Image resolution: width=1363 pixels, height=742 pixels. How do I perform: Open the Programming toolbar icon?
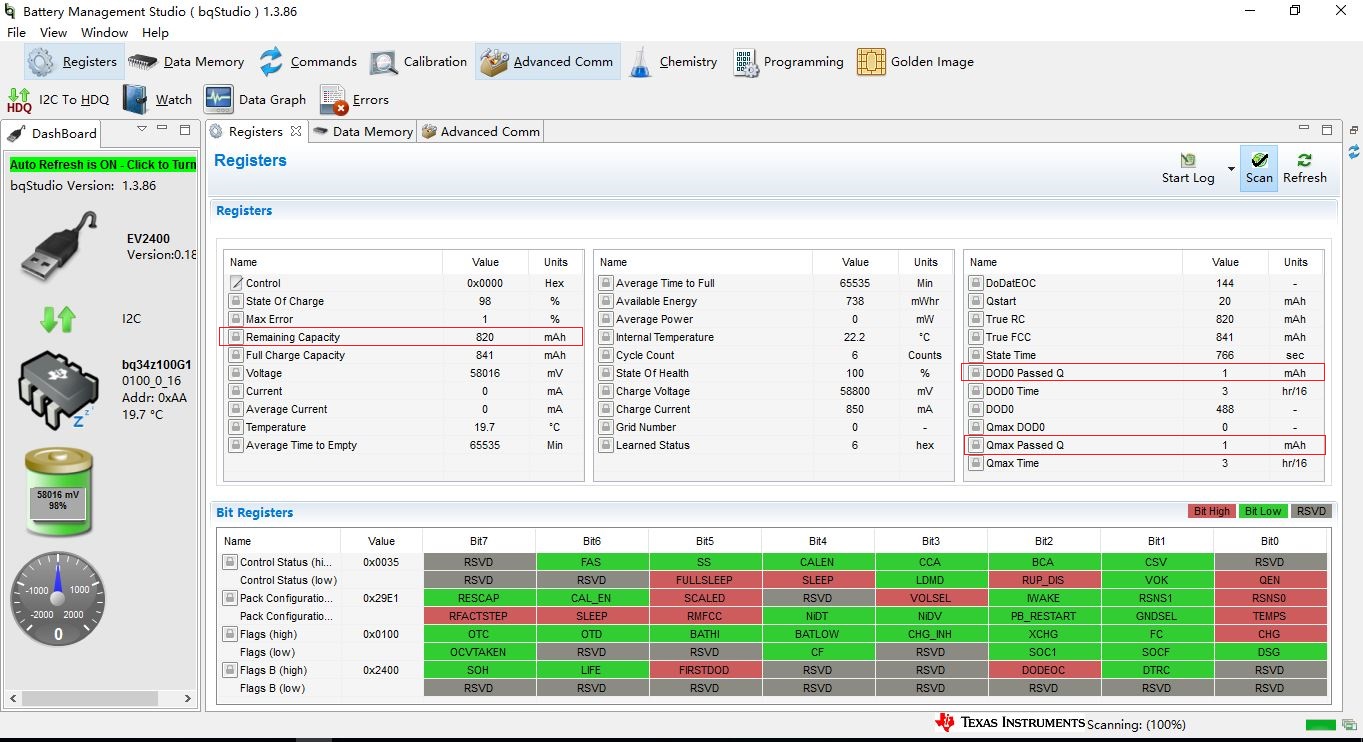745,62
